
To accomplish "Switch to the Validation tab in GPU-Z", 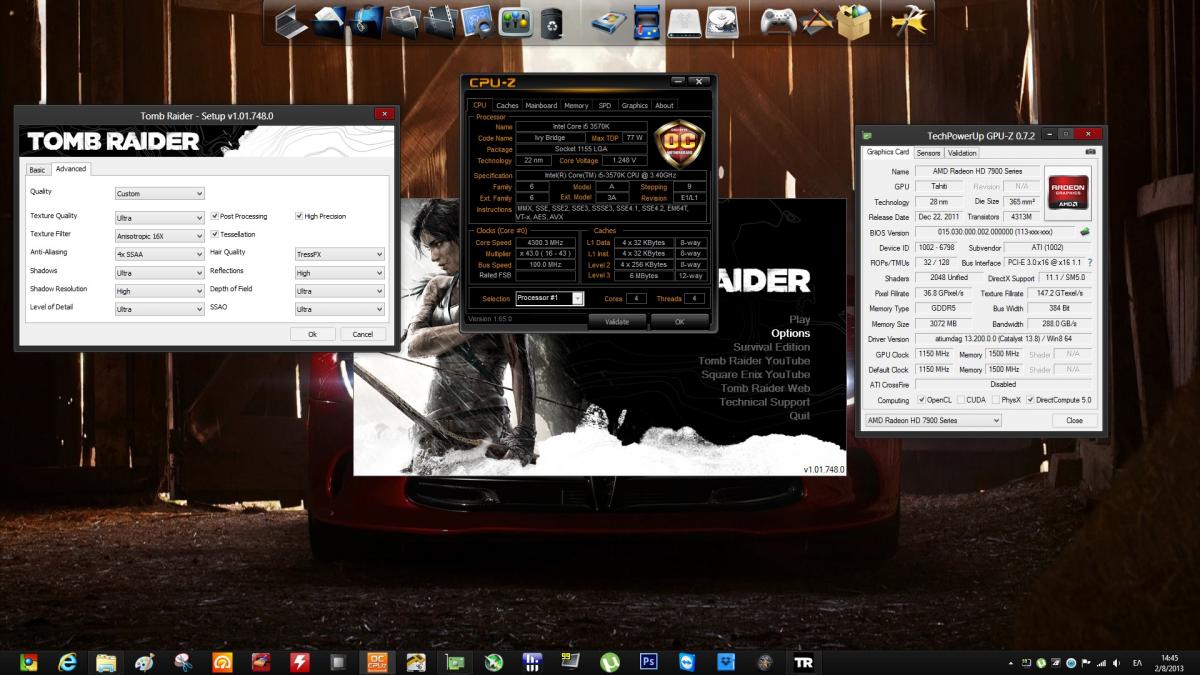I will pyautogui.click(x=962, y=153).
